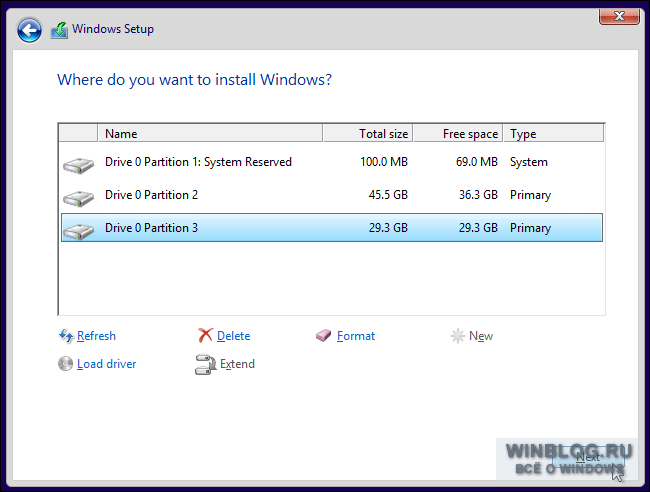Sort by the Name column header

pyautogui.click(x=210, y=133)
